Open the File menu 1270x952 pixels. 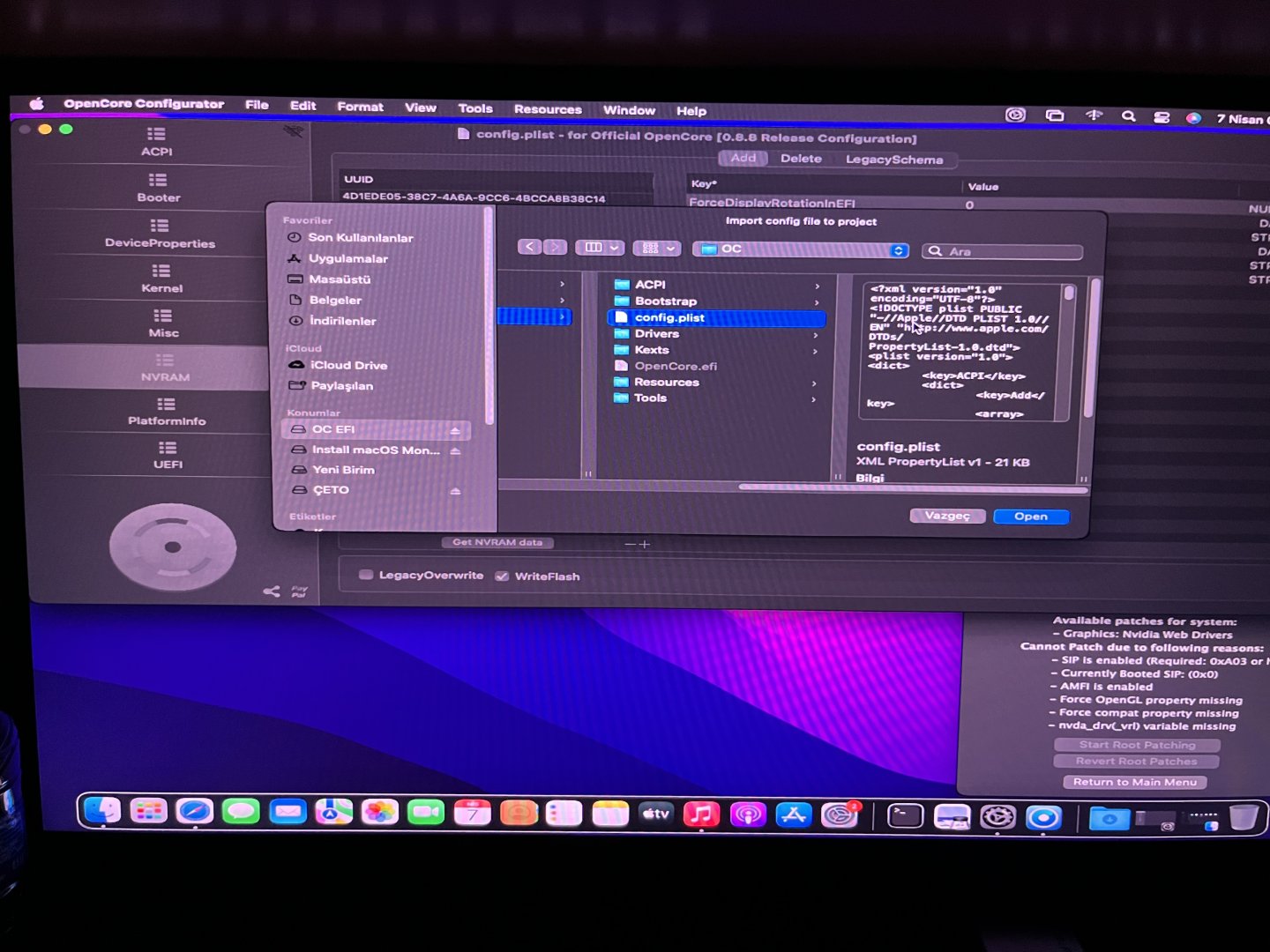257,105
